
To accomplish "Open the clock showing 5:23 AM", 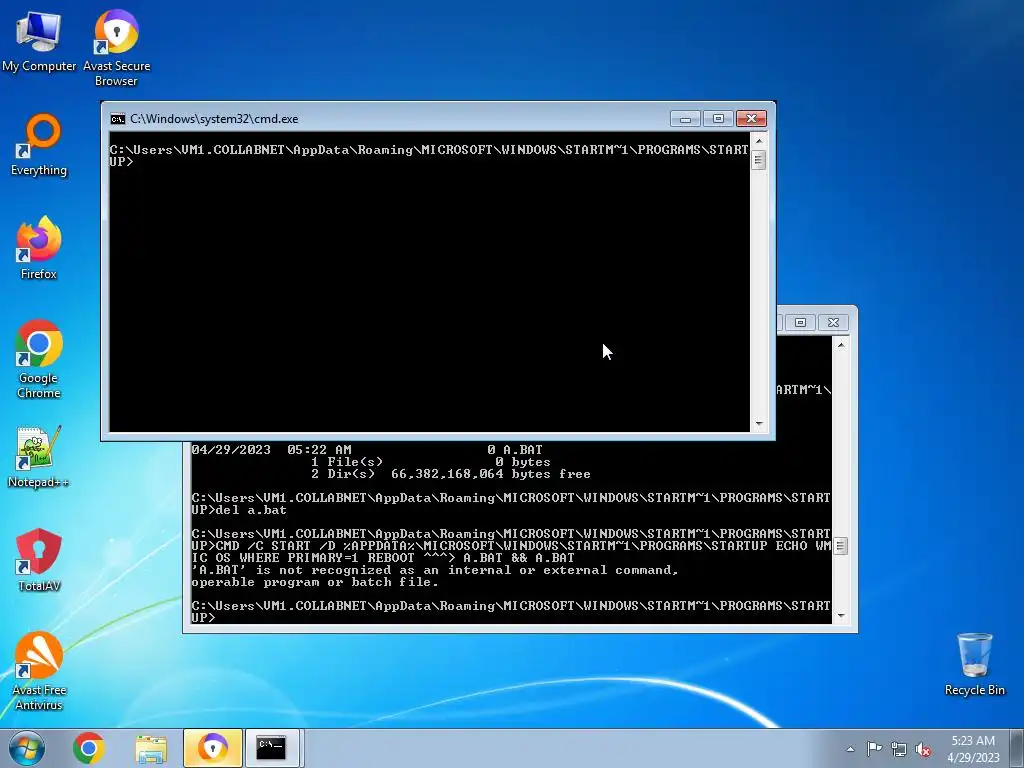I will (973, 749).
